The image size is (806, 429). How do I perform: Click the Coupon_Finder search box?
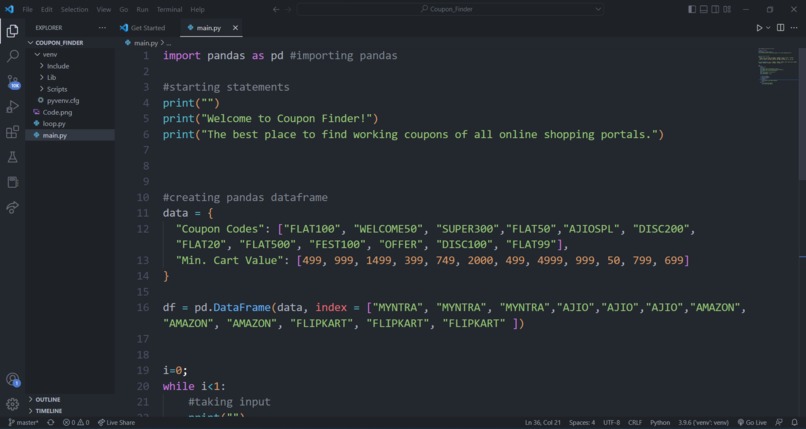450,9
